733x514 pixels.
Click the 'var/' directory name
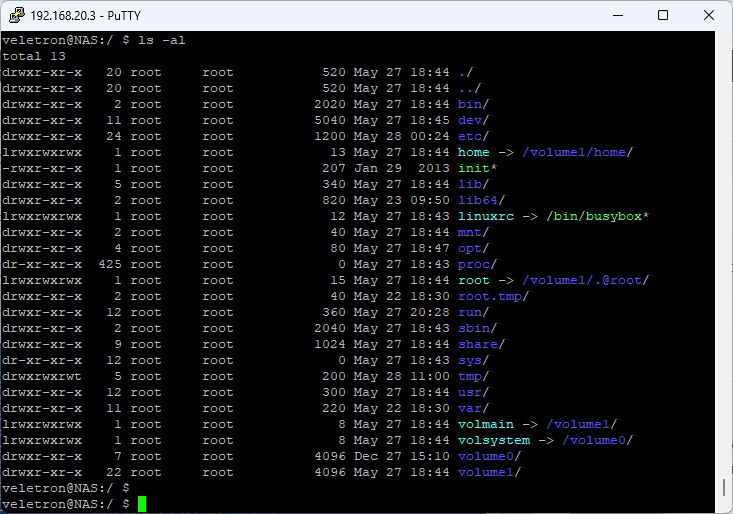tap(473, 408)
